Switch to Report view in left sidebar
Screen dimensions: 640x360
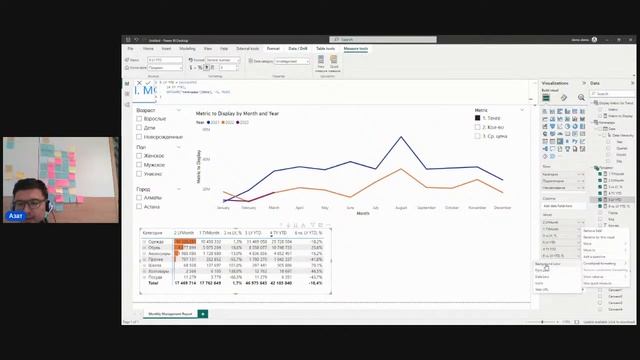coord(127,83)
